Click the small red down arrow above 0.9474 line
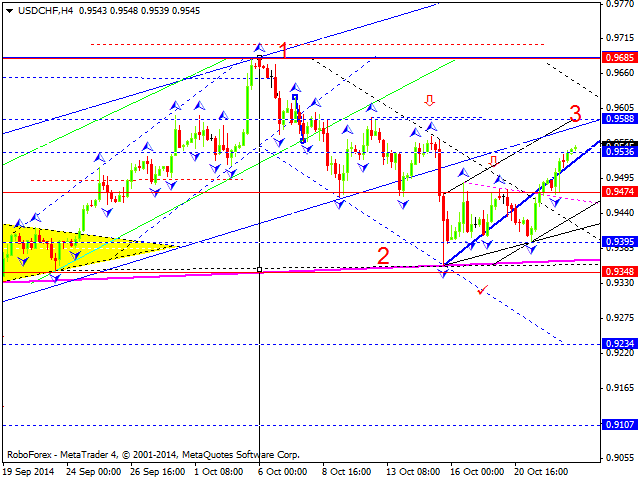 493,161
